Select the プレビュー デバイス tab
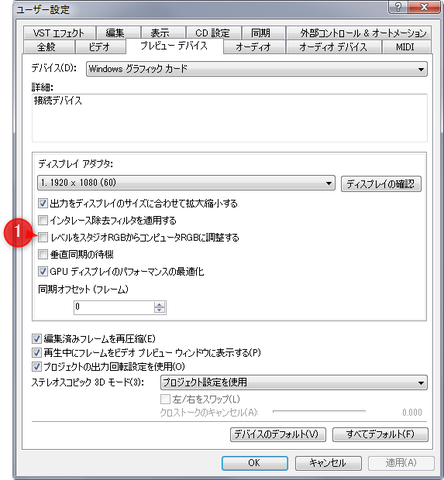The height and width of the screenshot is (480, 444). pyautogui.click(x=174, y=46)
